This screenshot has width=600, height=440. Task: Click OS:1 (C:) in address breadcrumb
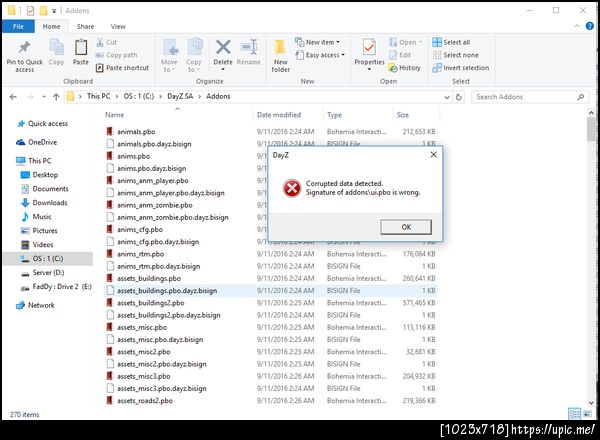tap(139, 96)
